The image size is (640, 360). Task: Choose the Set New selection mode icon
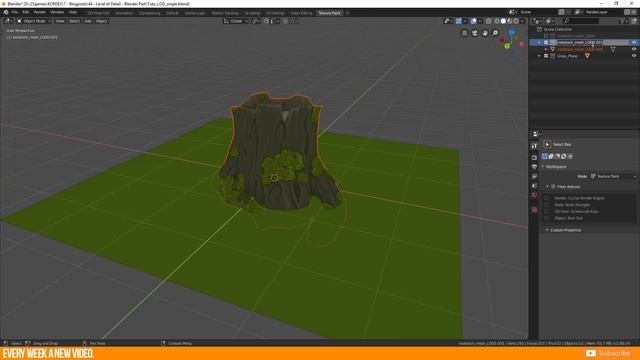[544, 156]
